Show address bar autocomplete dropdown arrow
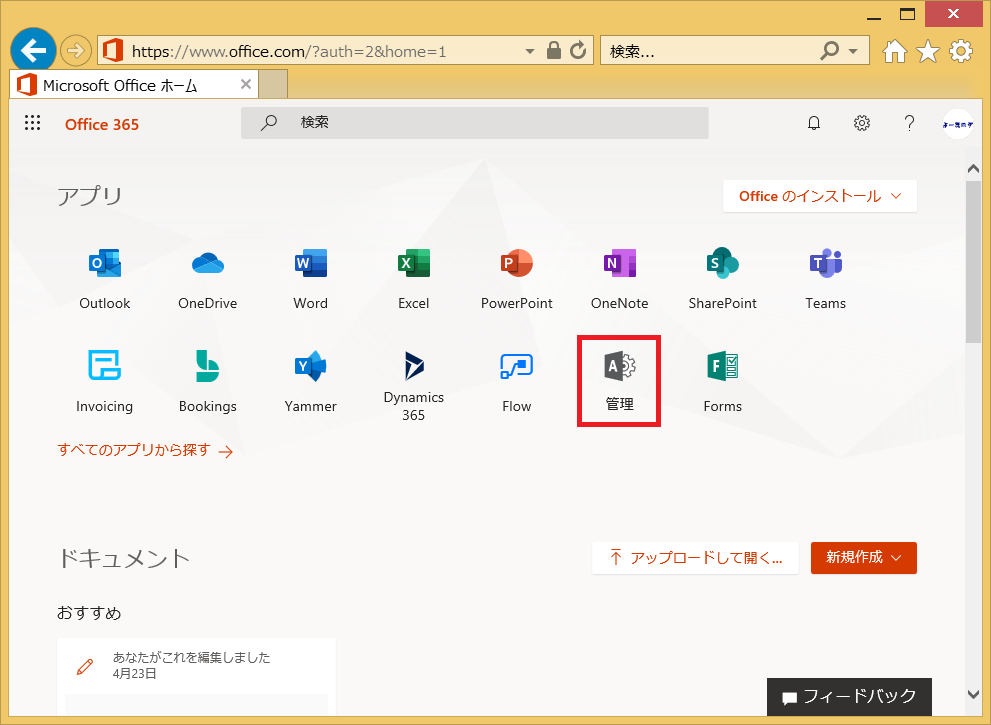991x725 pixels. (x=530, y=51)
